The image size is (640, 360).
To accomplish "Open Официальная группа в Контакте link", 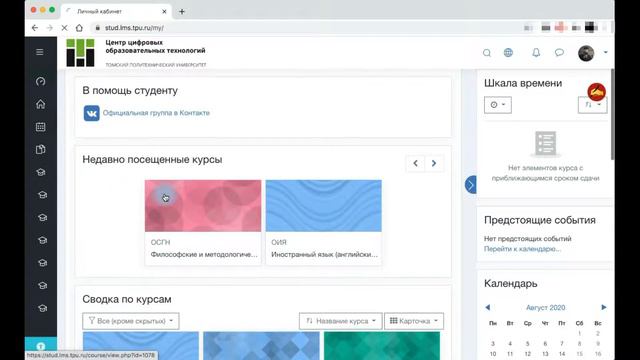I will 156,113.
